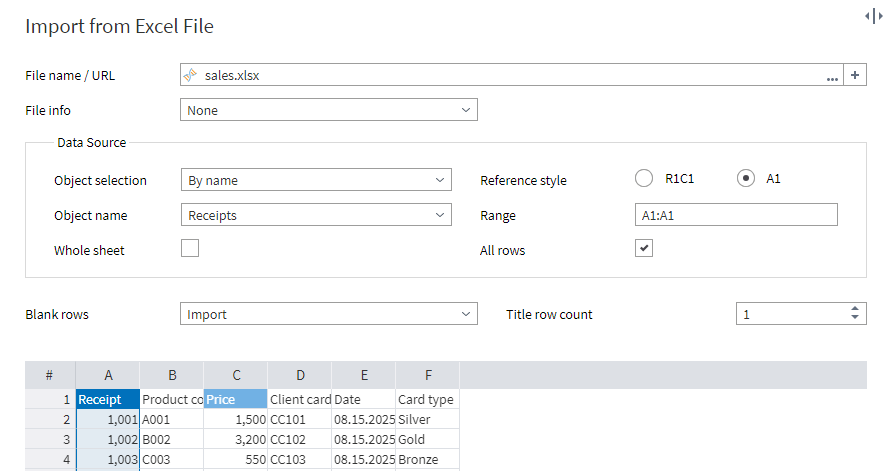Click the Price header cell
The width and height of the screenshot is (890, 471).
coord(235,399)
